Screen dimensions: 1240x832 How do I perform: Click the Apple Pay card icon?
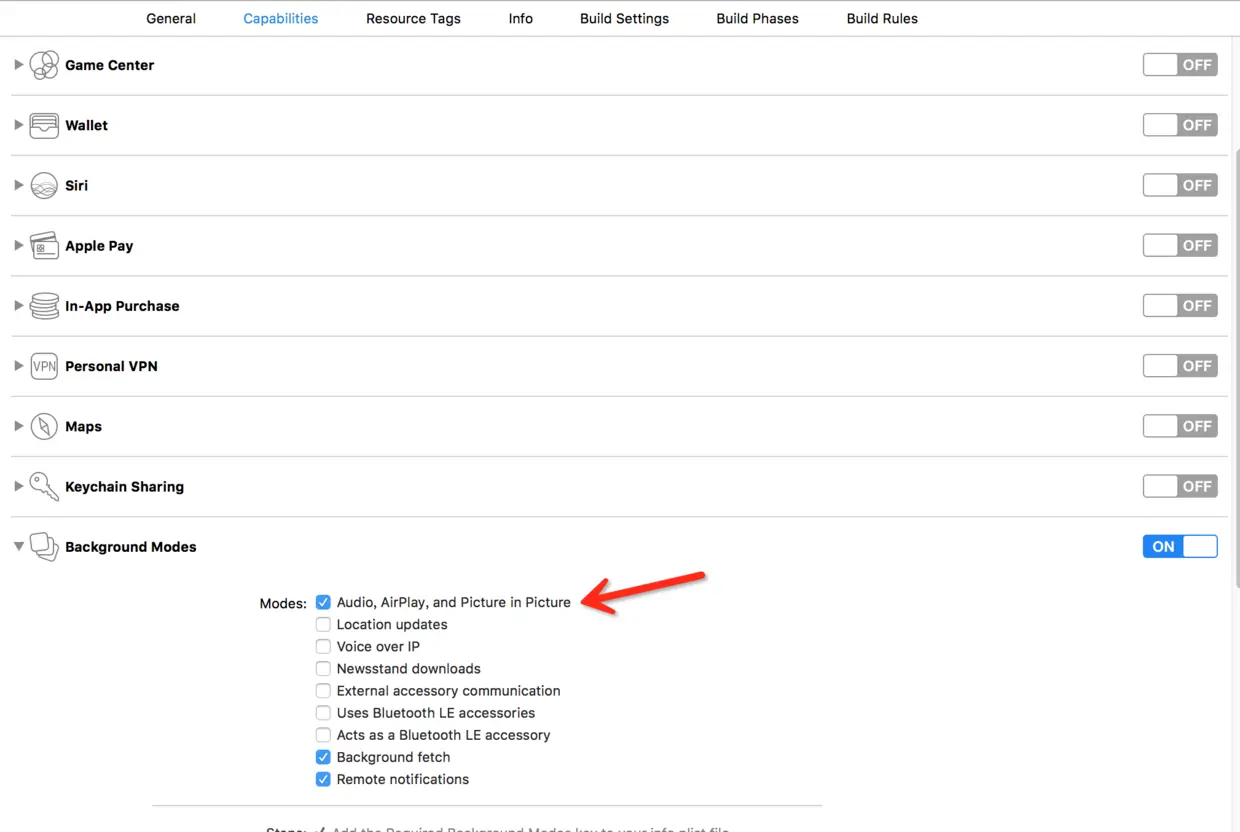coord(44,245)
